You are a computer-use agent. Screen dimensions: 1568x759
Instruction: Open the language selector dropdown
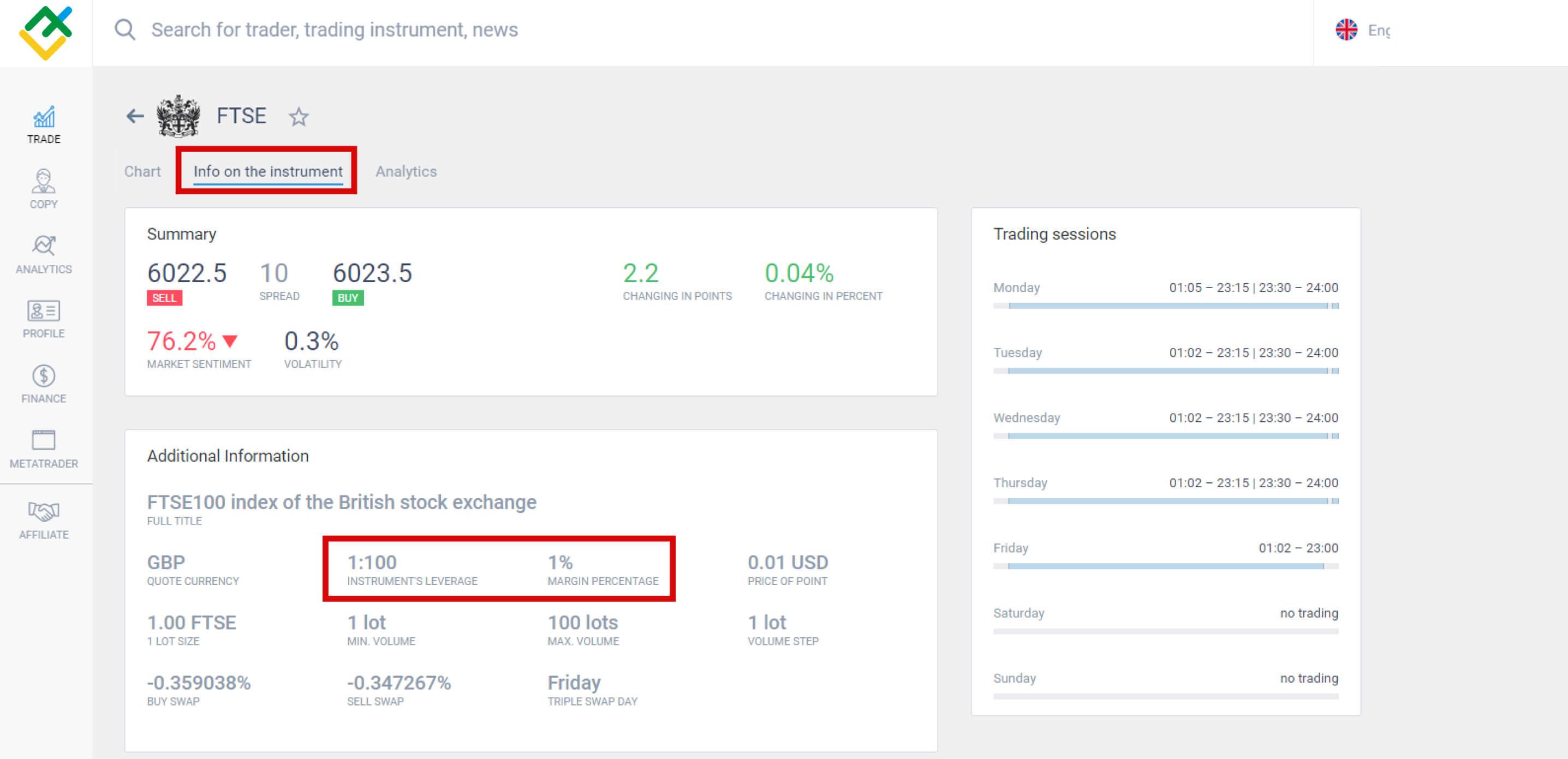[1363, 30]
